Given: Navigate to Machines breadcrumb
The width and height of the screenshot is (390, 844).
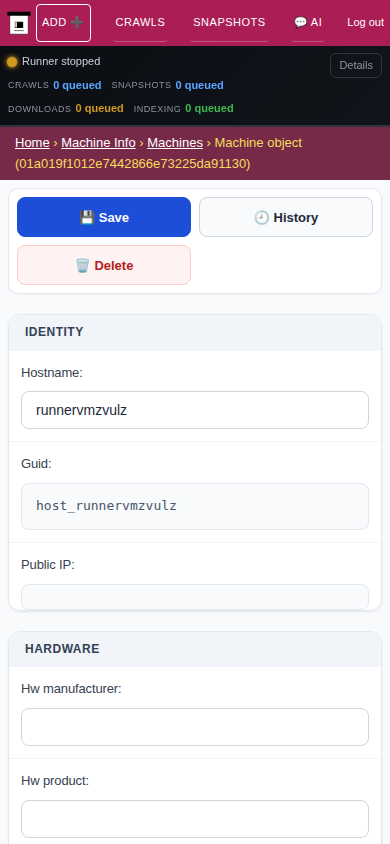Looking at the screenshot, I should (175, 143).
